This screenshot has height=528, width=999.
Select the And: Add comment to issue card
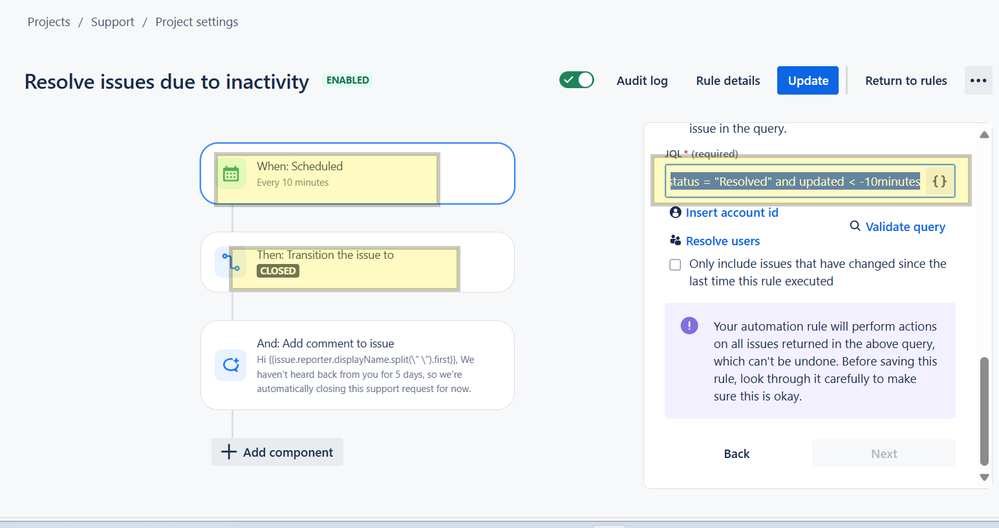pos(357,365)
